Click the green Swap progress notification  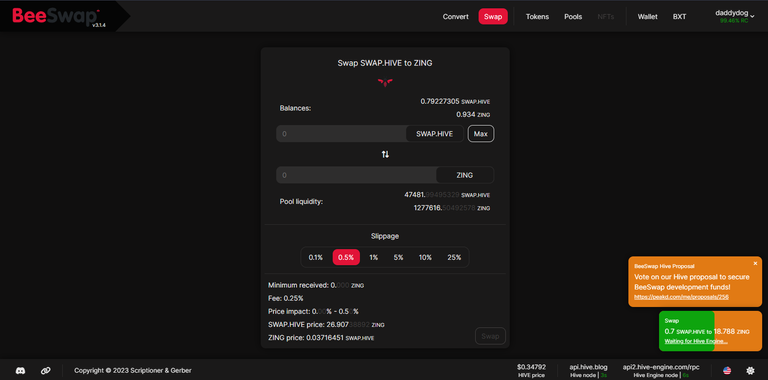tap(710, 331)
